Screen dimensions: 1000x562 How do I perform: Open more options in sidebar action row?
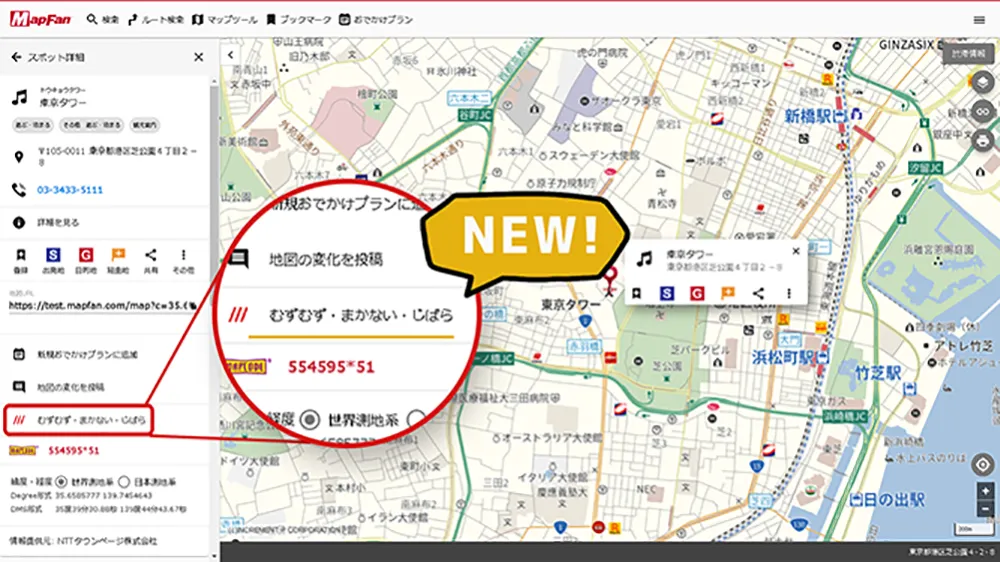click(x=184, y=256)
